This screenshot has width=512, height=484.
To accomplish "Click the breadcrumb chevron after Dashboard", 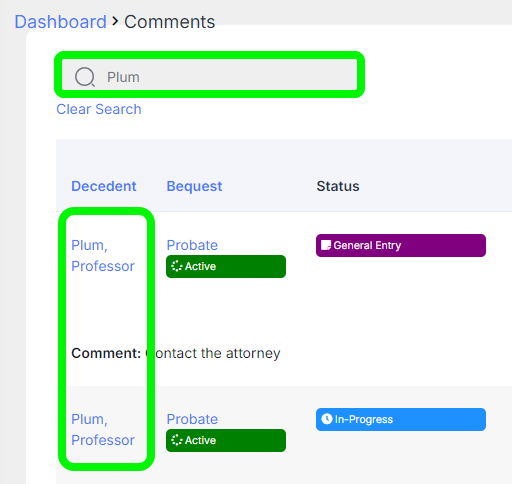I will (x=115, y=21).
